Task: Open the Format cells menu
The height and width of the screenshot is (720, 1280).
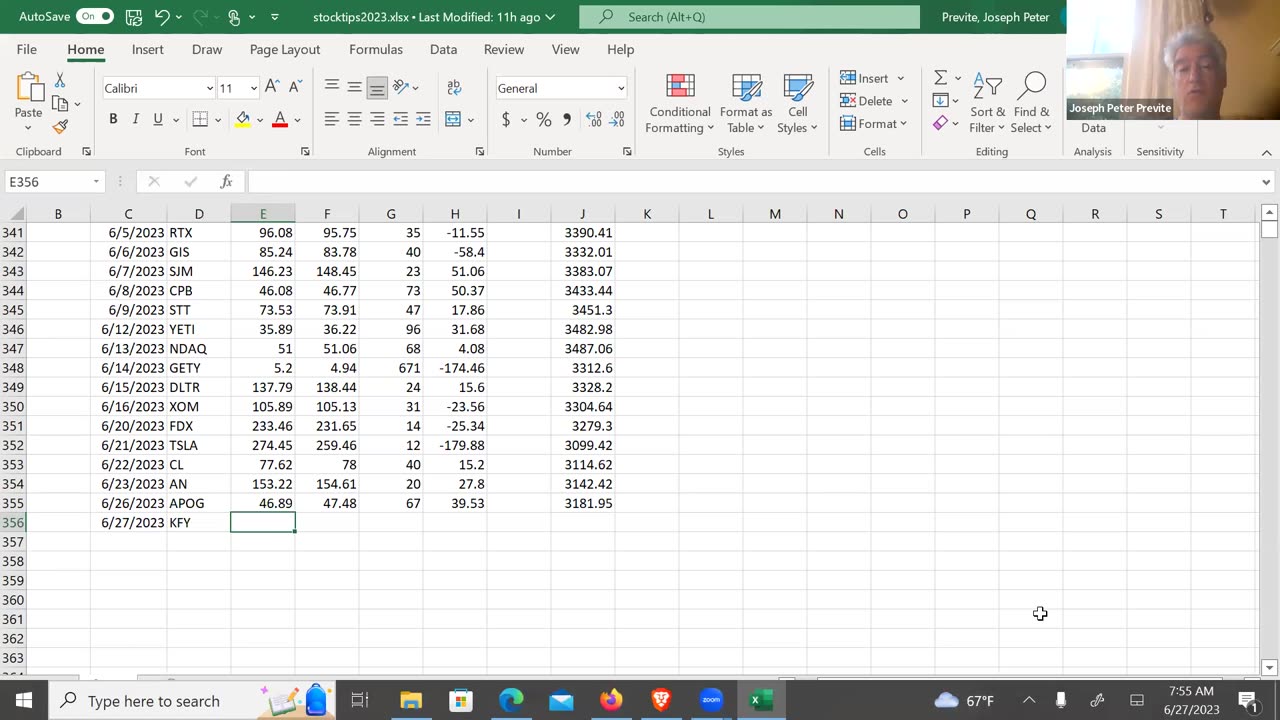Action: point(873,124)
